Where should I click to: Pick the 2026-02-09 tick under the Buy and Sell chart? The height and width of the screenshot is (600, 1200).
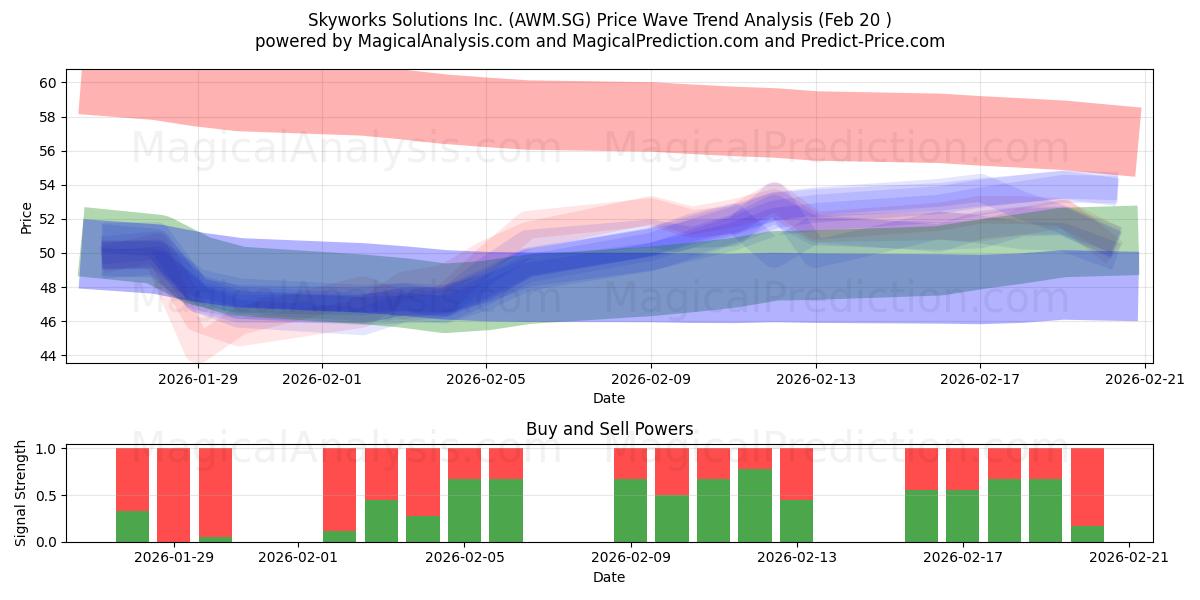[x=631, y=559]
